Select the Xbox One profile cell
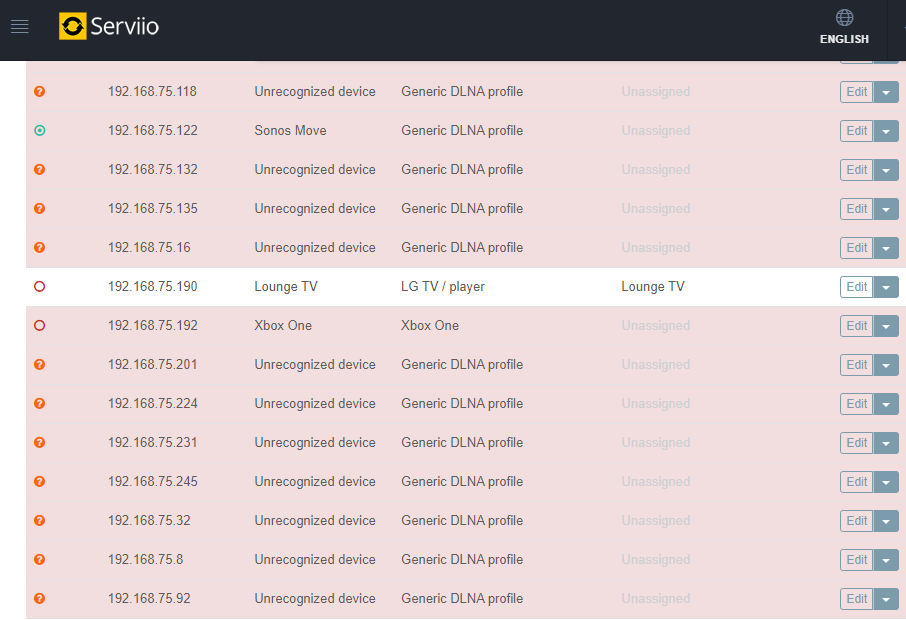Screen dimensions: 906x620 tap(430, 325)
